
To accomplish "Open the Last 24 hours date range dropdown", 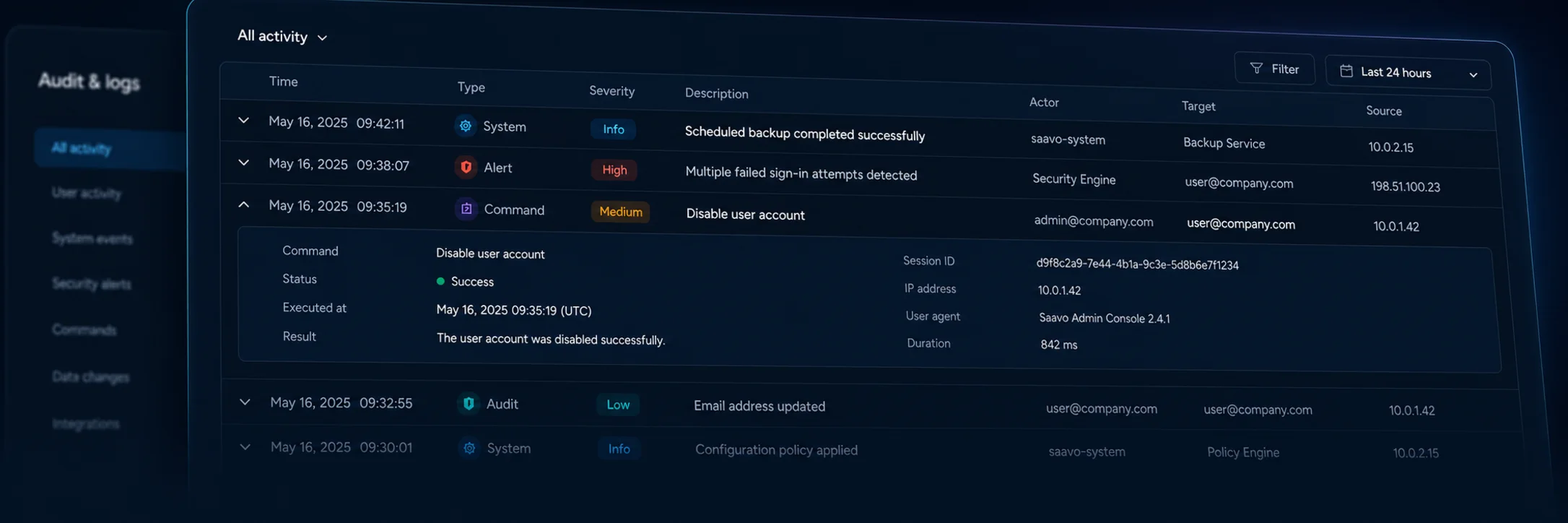I will (1408, 73).
